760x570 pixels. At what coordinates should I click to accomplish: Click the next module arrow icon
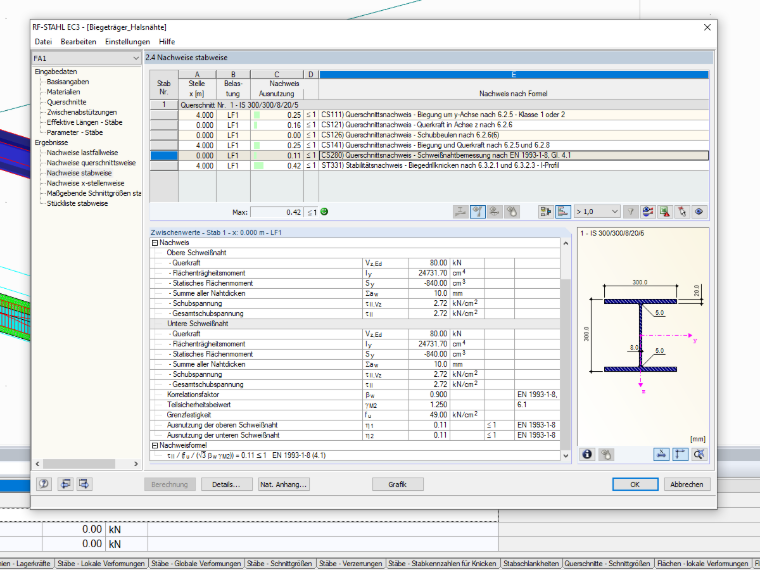click(x=83, y=484)
